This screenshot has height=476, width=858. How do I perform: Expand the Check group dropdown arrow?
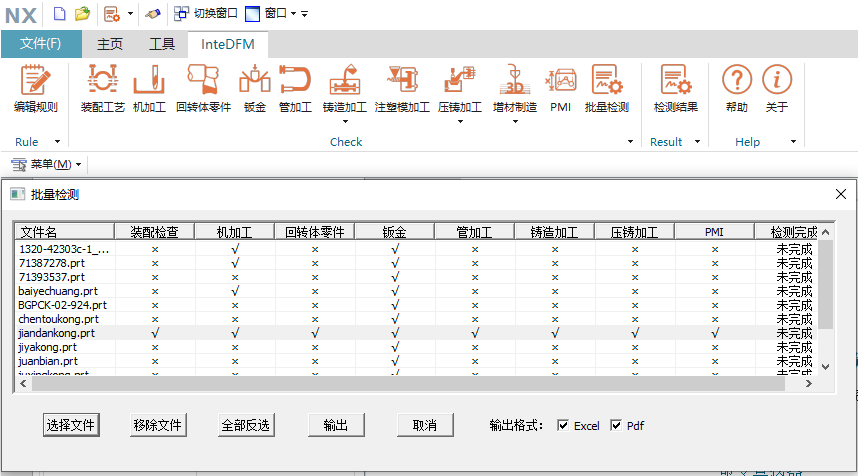click(x=630, y=142)
